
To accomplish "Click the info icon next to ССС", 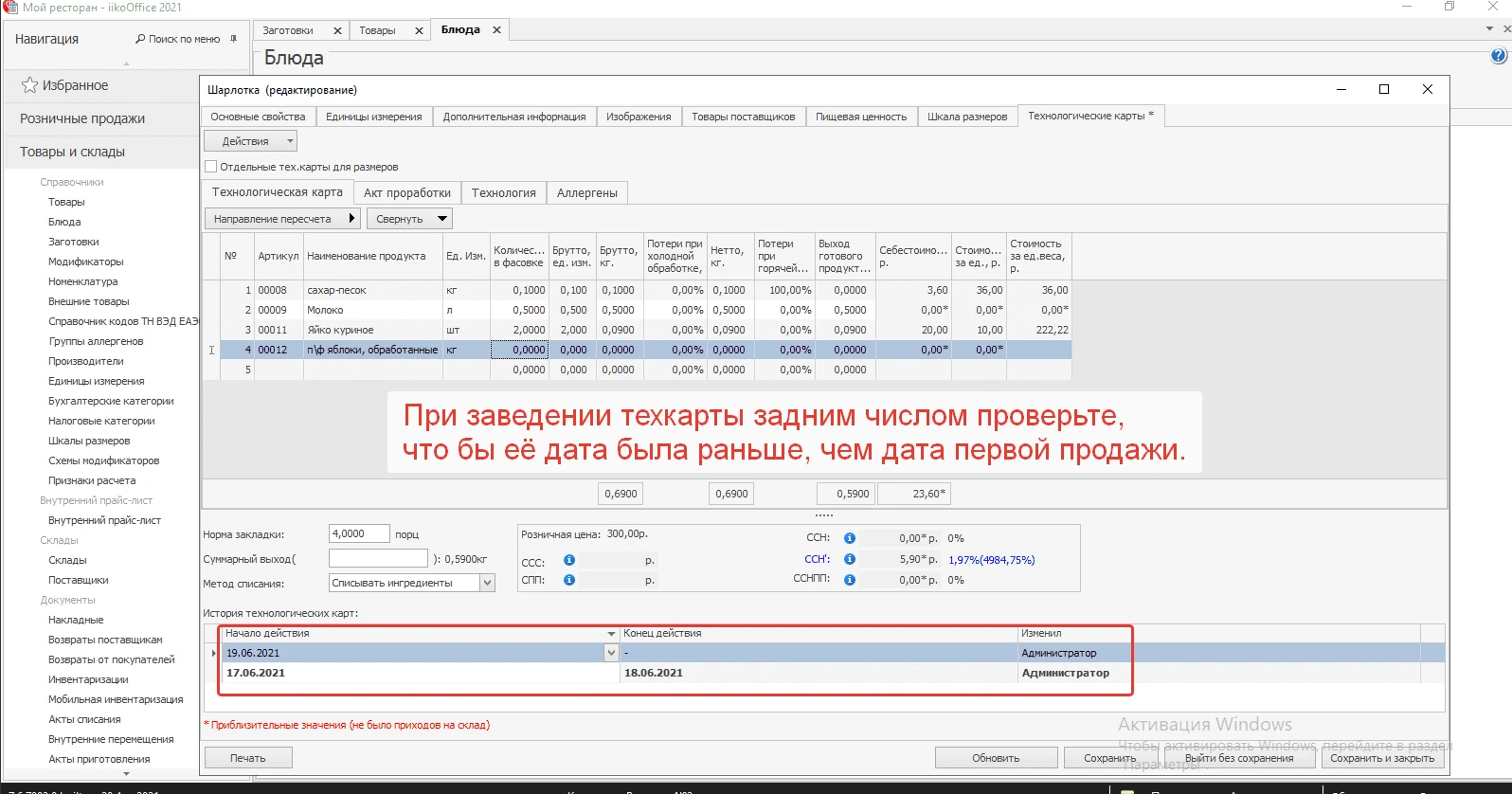I will click(x=569, y=561).
